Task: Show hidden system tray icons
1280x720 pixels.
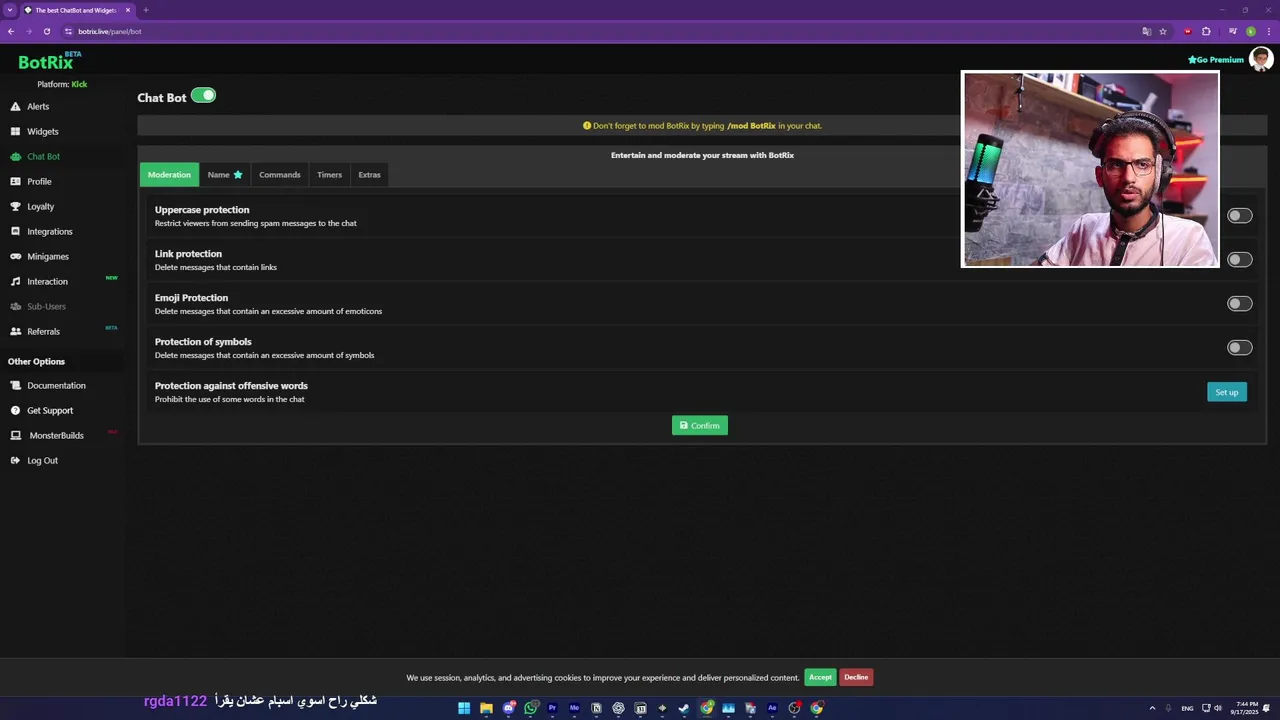Action: (1152, 708)
